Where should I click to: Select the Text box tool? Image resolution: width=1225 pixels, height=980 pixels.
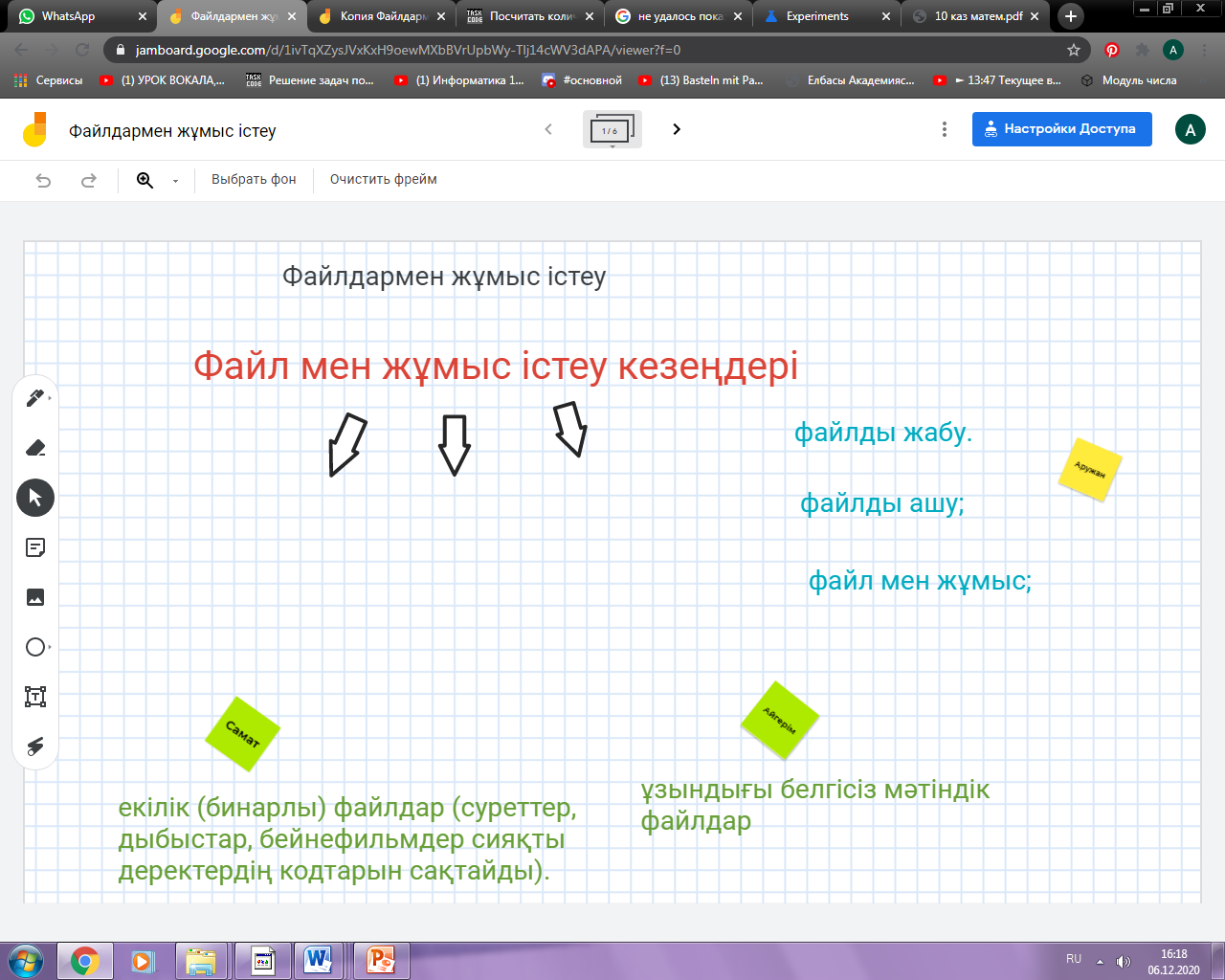pyautogui.click(x=35, y=697)
